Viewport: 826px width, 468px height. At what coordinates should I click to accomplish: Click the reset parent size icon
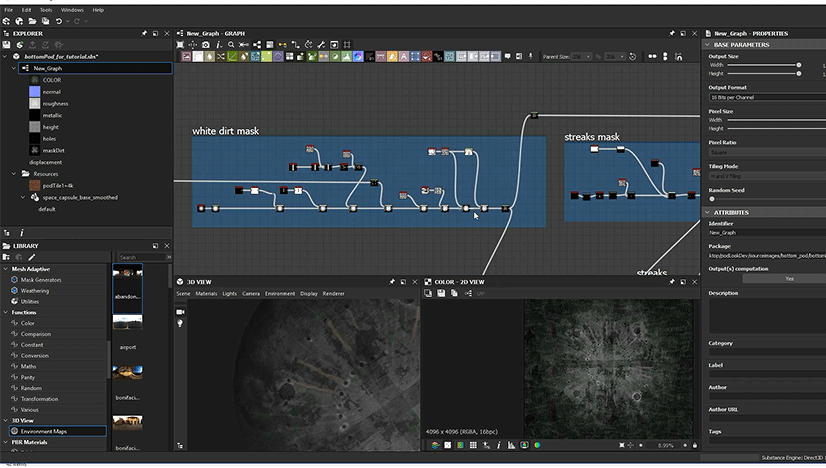(633, 56)
